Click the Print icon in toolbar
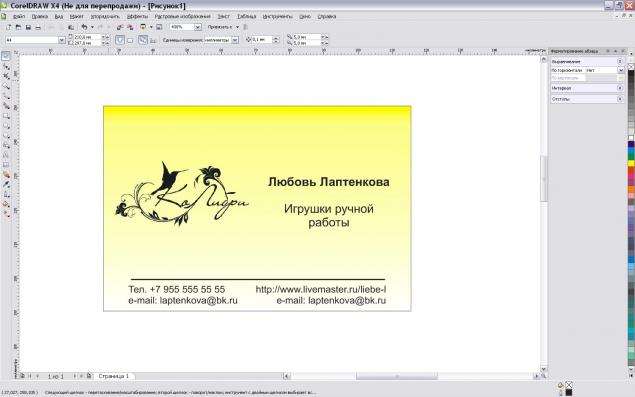 (38, 27)
